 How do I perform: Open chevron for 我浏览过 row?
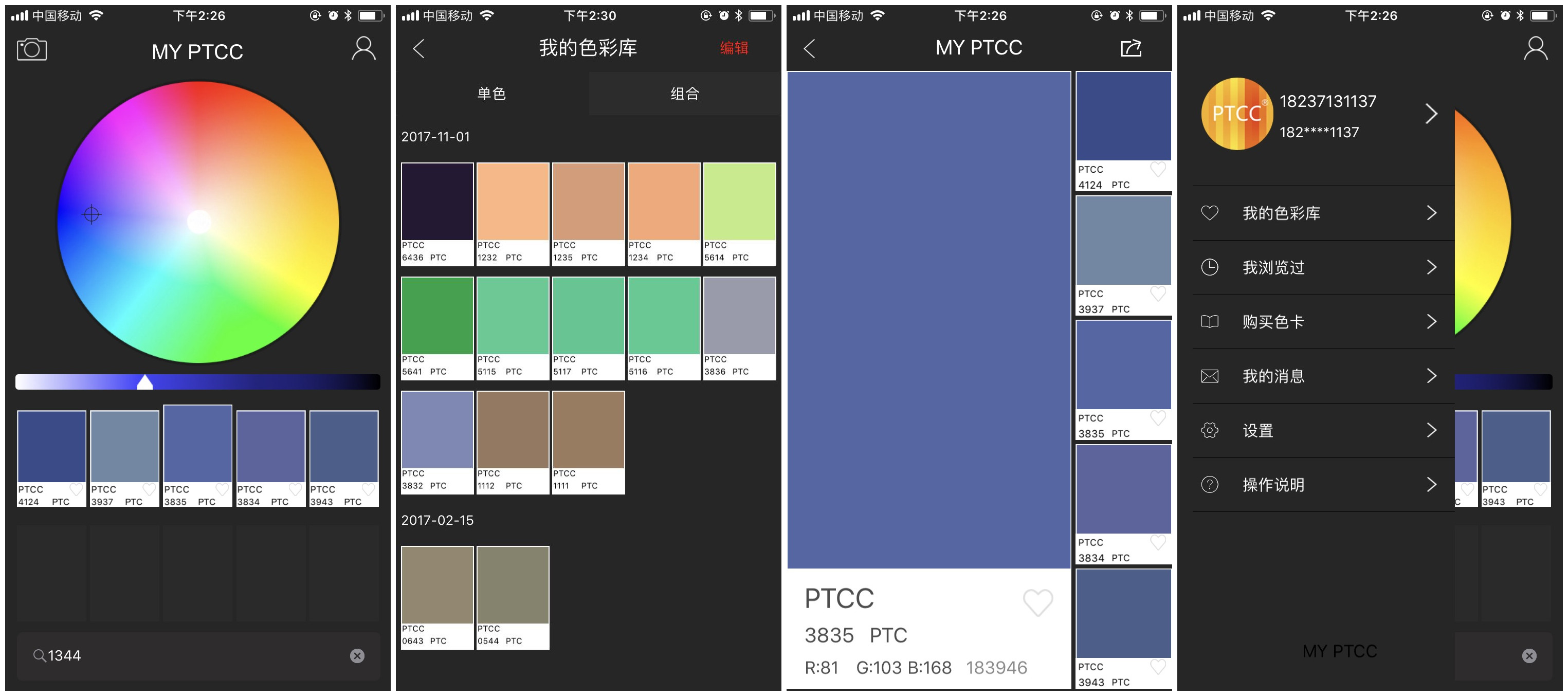[x=1431, y=267]
